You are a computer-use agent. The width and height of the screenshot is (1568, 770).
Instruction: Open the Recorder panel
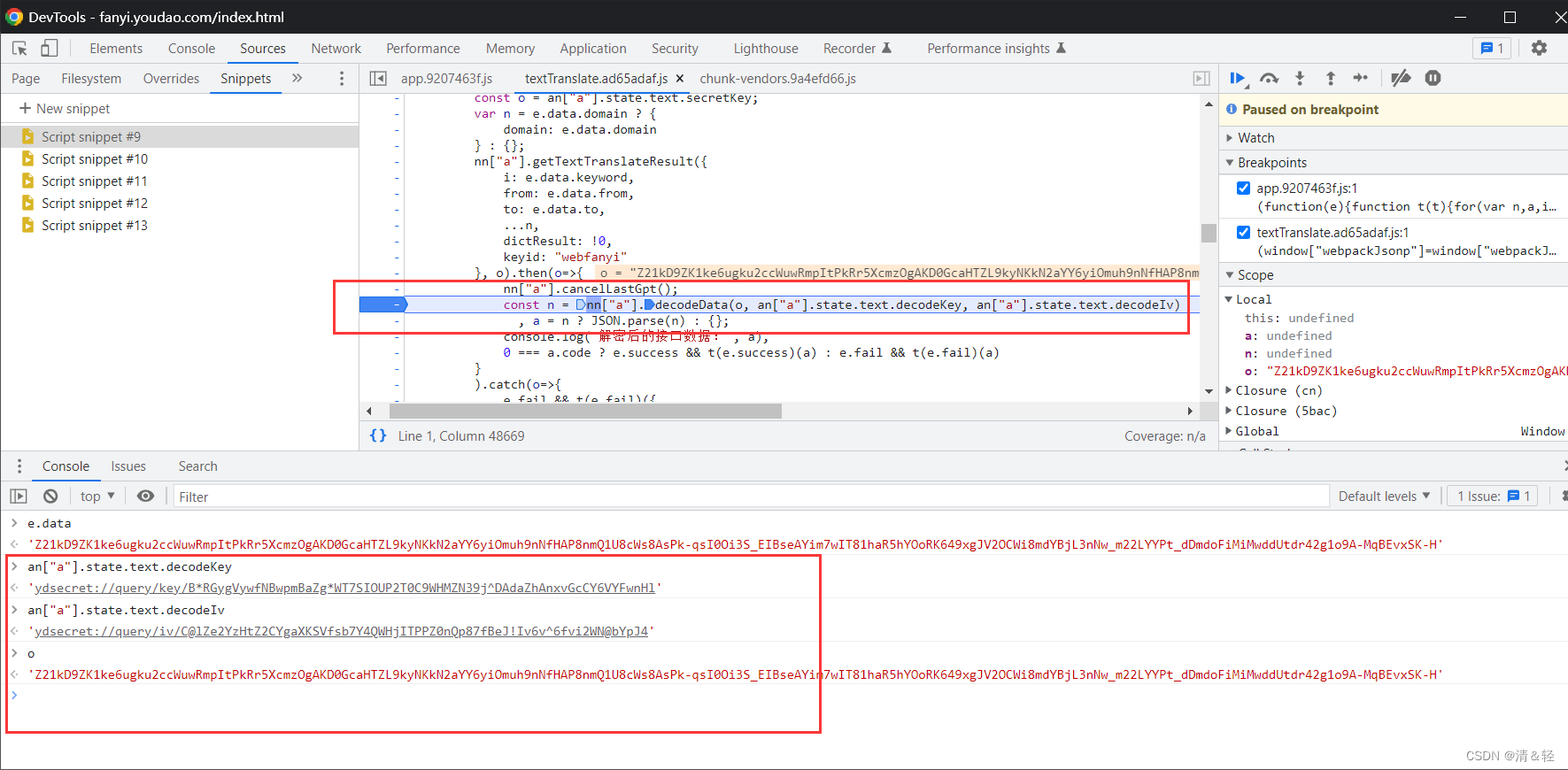[857, 49]
